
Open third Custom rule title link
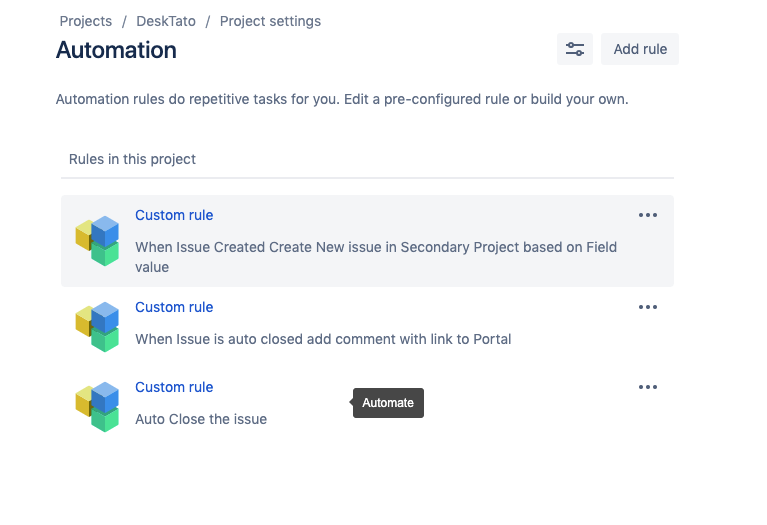coord(174,387)
